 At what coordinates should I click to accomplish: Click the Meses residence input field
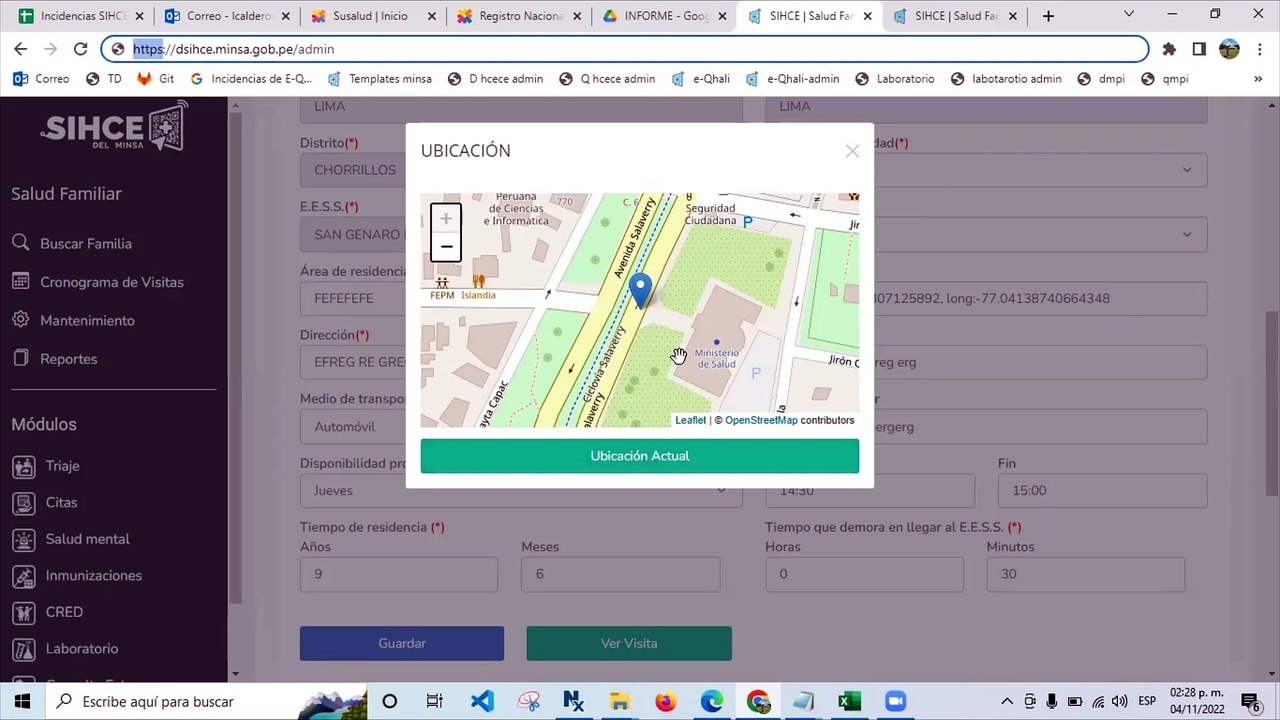pos(620,574)
